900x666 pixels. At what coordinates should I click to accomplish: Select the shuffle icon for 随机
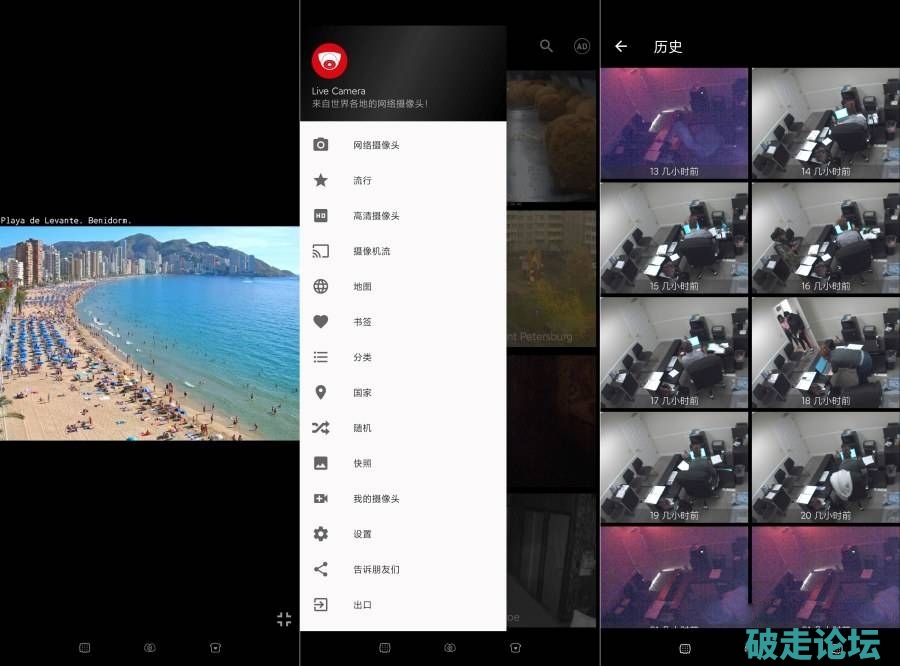(320, 428)
